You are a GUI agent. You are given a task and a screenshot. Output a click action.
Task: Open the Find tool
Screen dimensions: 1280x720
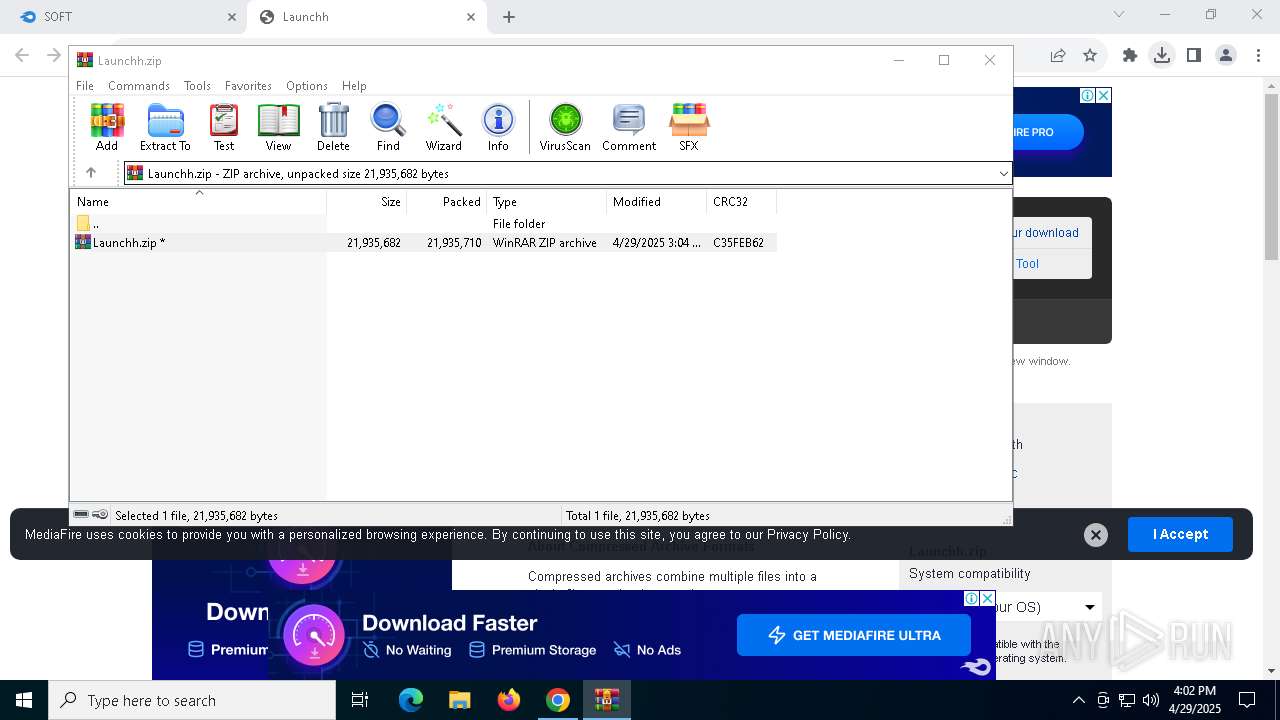point(388,127)
